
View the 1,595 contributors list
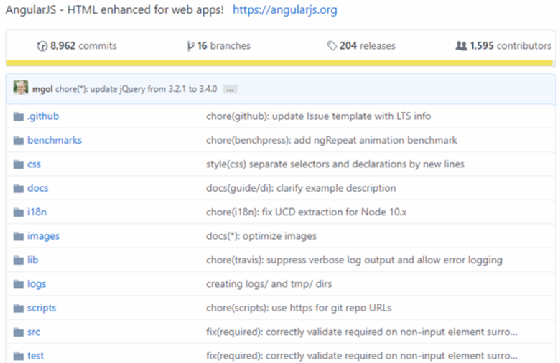504,46
